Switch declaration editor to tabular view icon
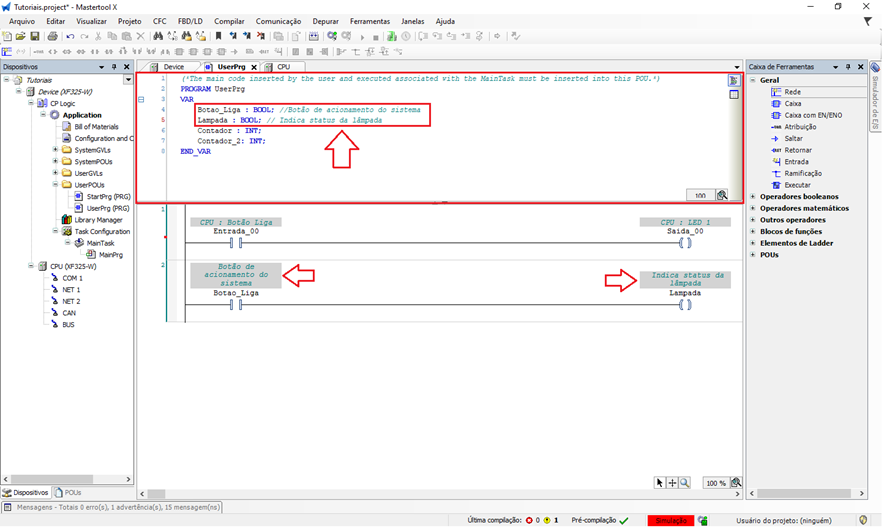 point(734,95)
